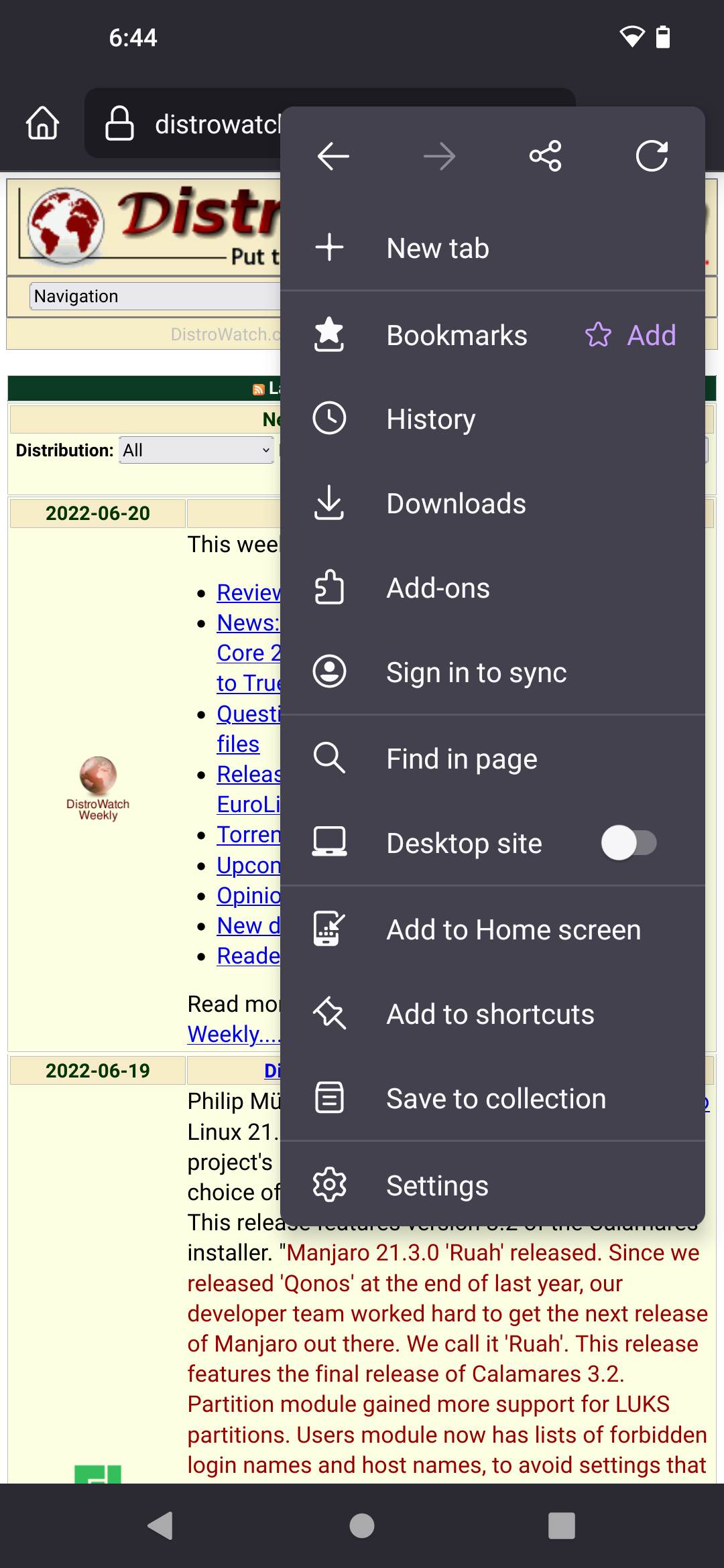Tap the Wi-Fi status icon
Viewport: 724px width, 1568px height.
631,37
